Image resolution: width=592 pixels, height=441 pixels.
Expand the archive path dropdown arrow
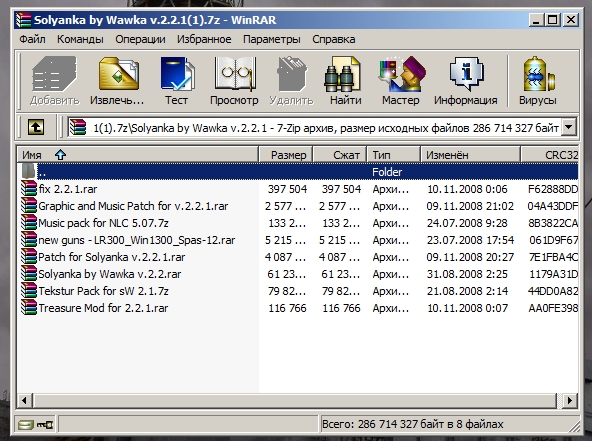tap(569, 127)
